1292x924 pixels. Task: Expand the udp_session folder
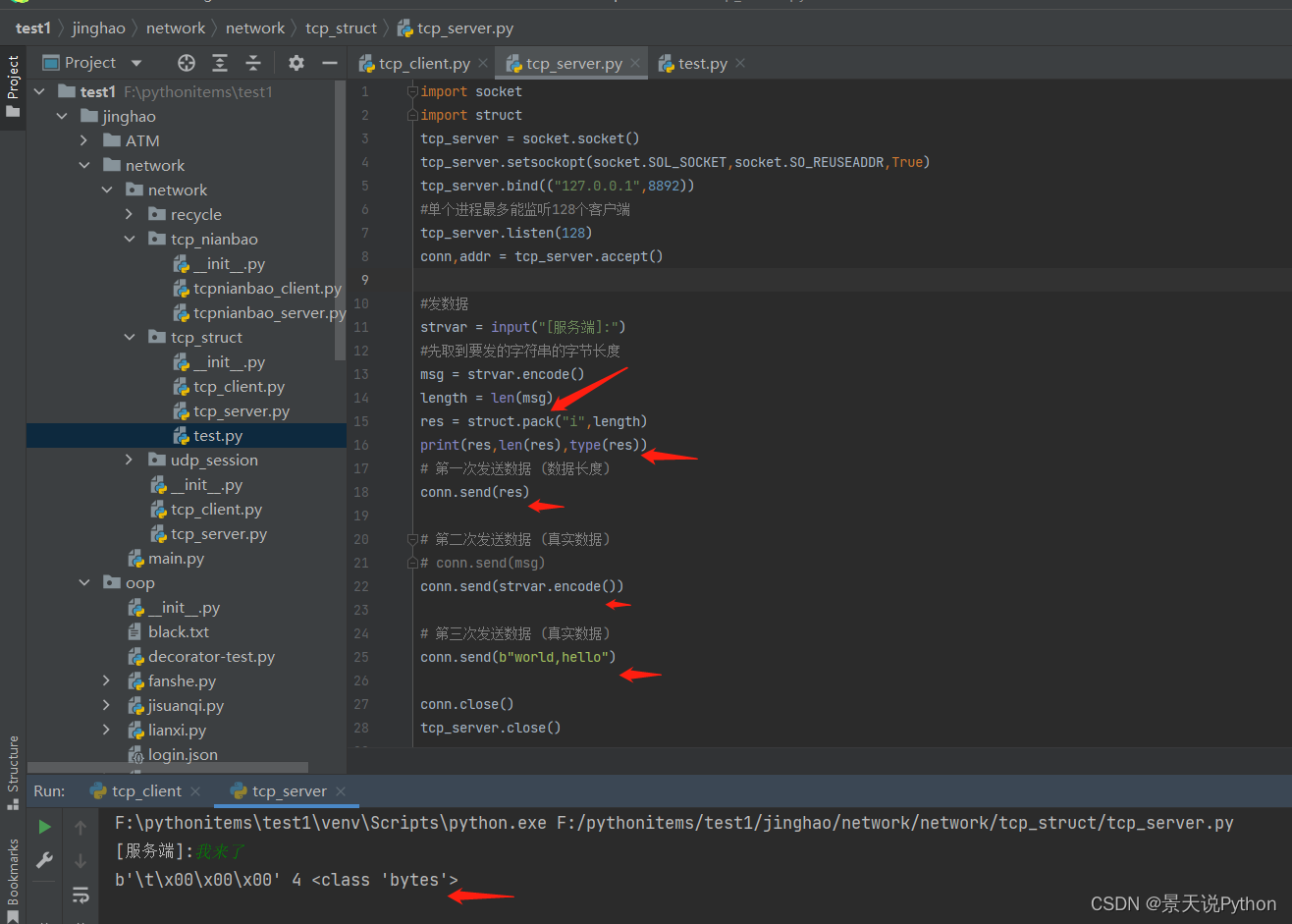130,460
